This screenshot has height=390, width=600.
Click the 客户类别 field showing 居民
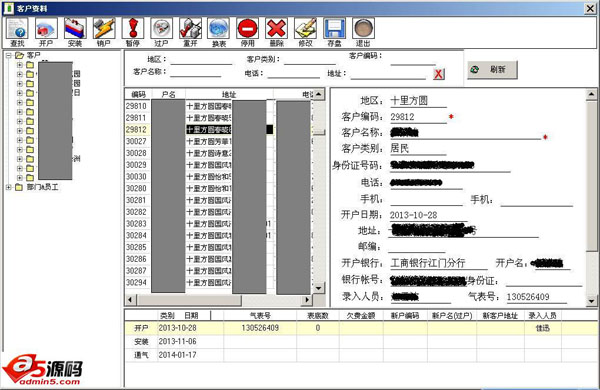pyautogui.click(x=418, y=148)
